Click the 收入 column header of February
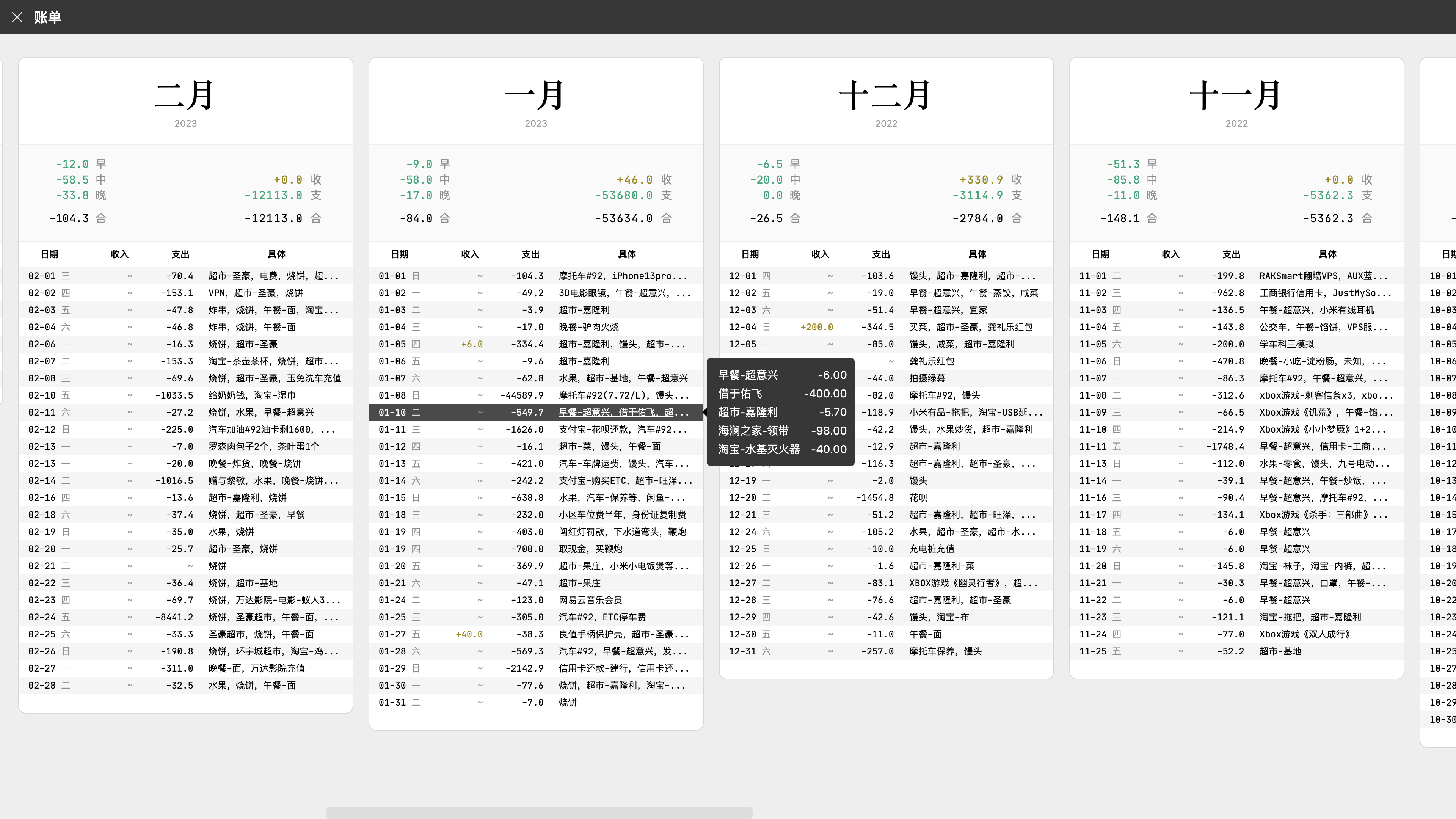The width and height of the screenshot is (1456, 819). point(120,254)
